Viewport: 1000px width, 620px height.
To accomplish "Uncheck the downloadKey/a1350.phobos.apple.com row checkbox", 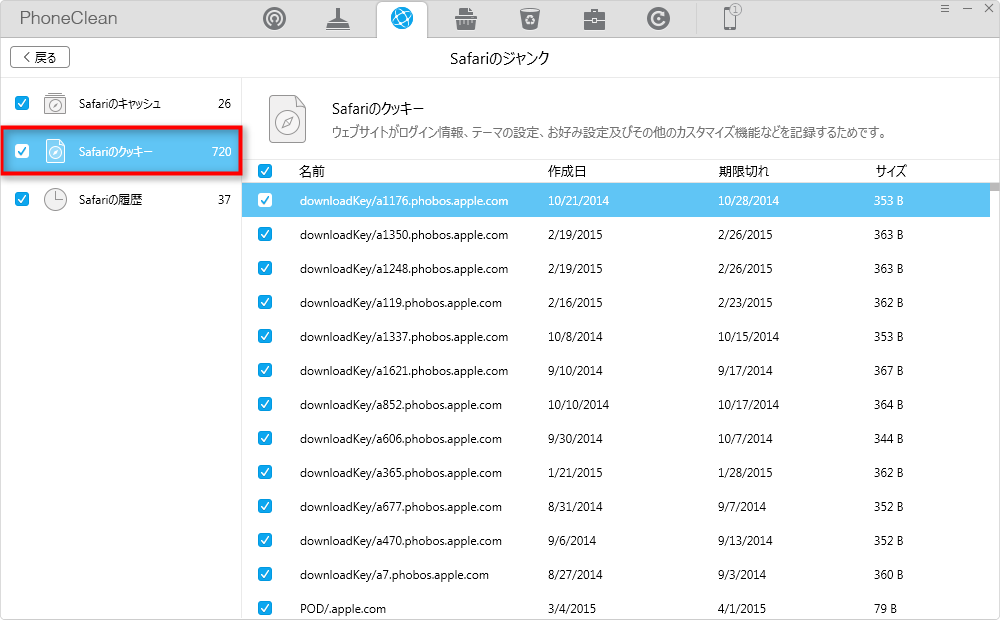I will pos(265,234).
